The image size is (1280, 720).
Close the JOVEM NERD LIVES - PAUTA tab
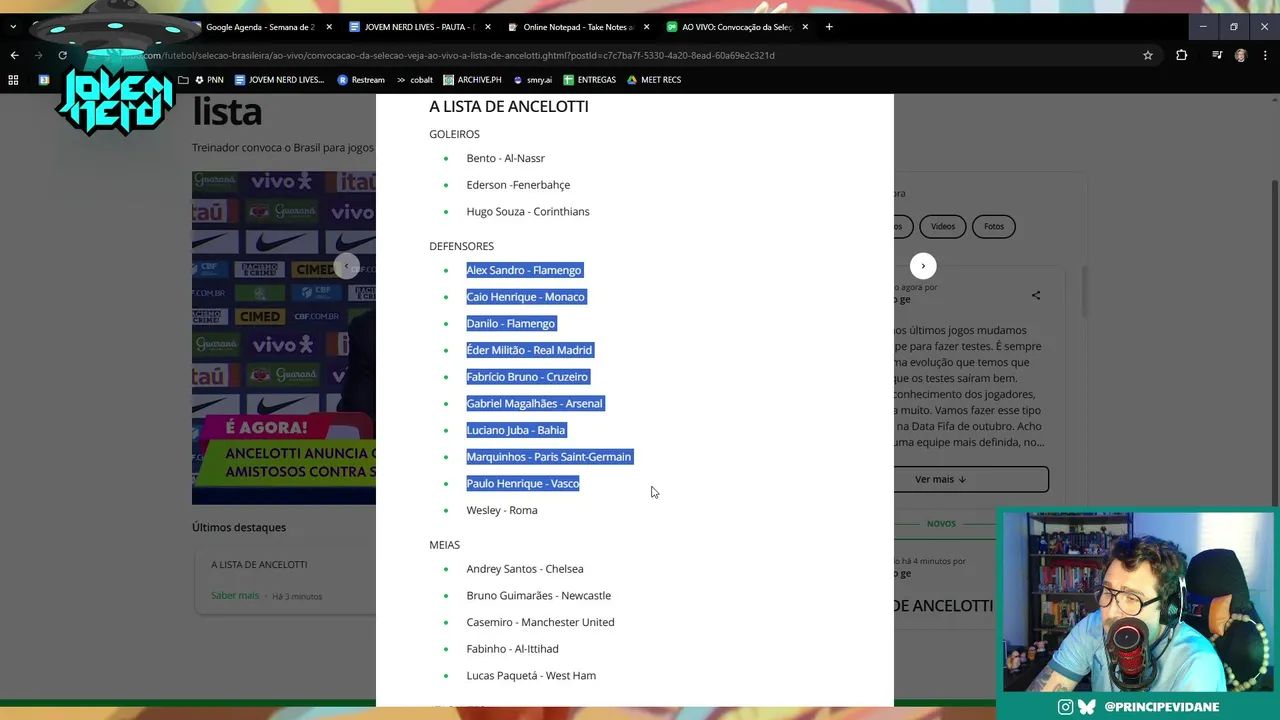click(x=487, y=27)
